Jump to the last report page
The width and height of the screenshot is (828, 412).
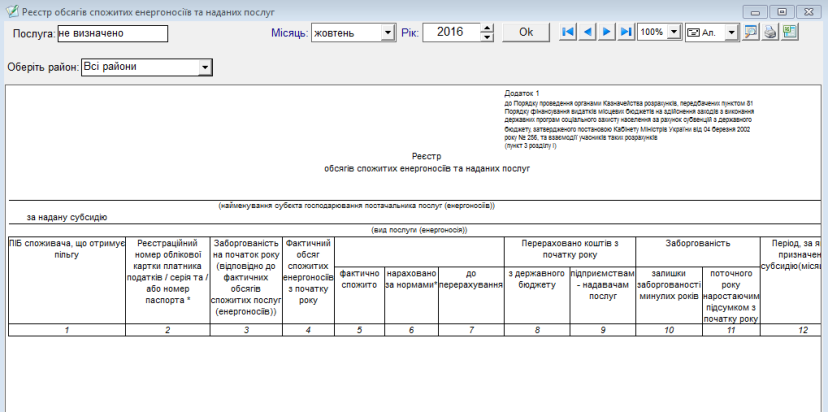626,32
